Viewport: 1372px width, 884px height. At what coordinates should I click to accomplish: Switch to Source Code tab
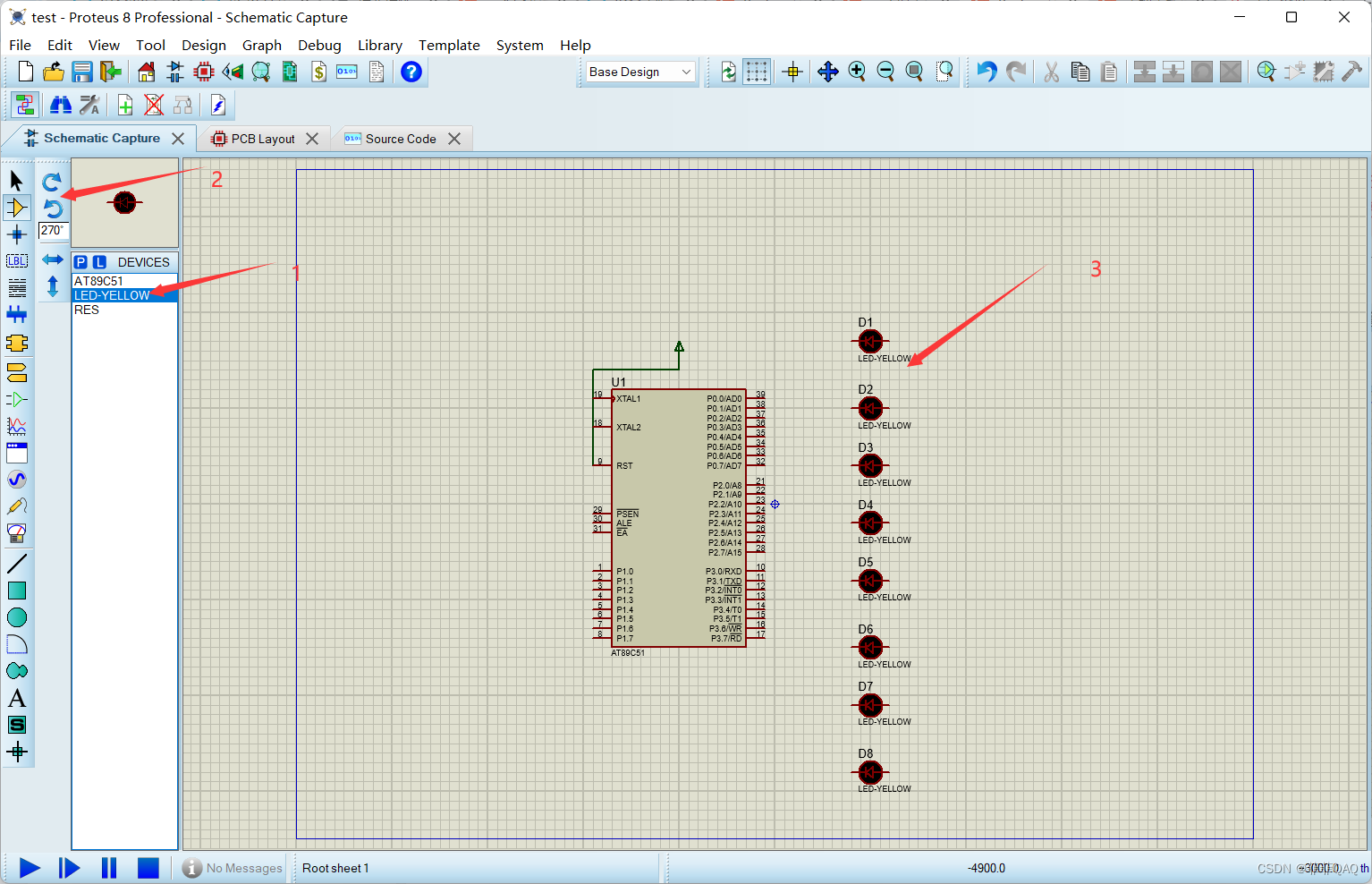point(401,139)
